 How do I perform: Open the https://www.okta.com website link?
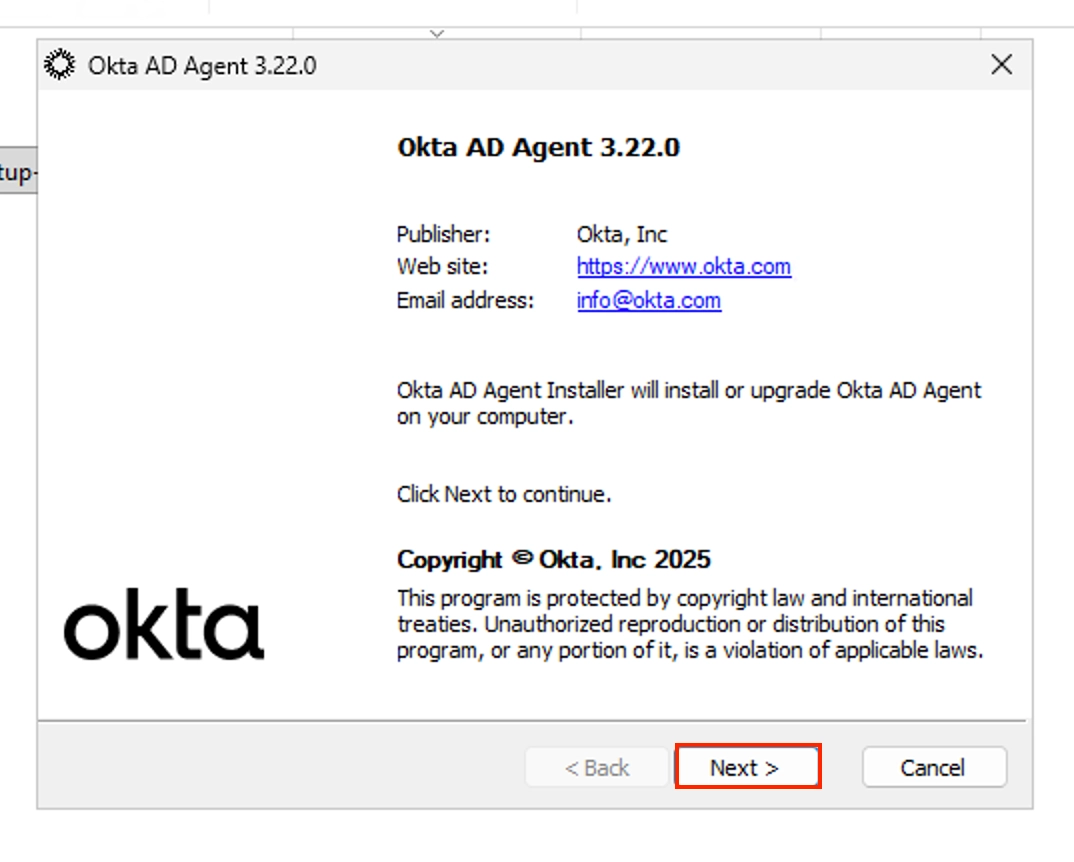(x=684, y=267)
